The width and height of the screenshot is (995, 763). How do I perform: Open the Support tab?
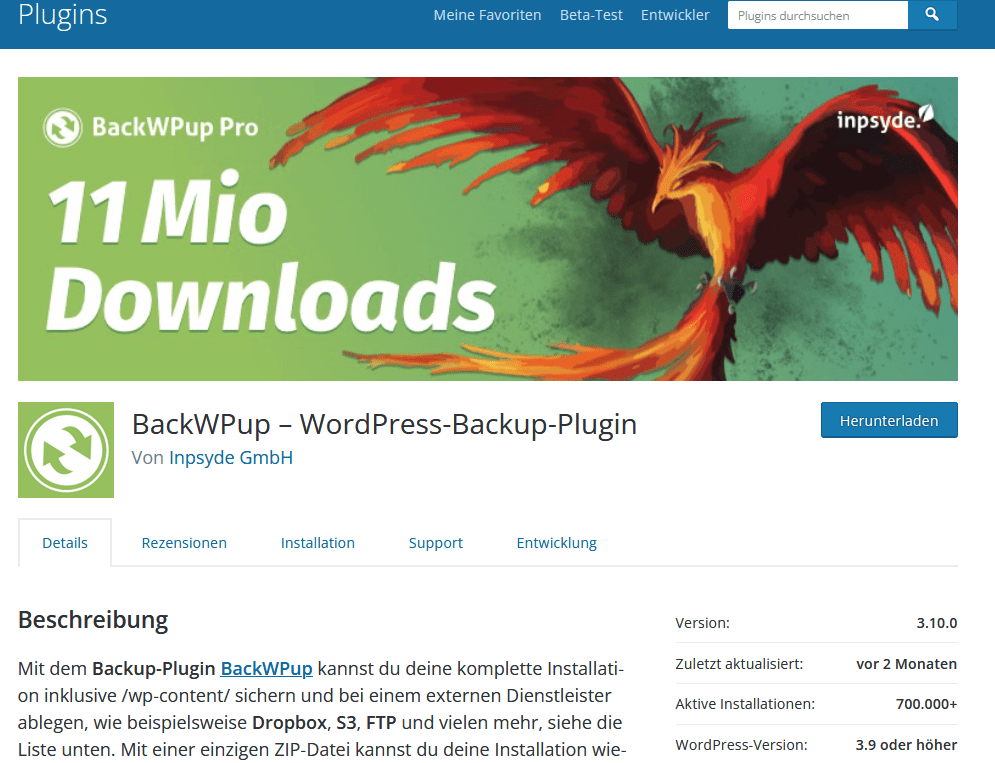tap(436, 543)
